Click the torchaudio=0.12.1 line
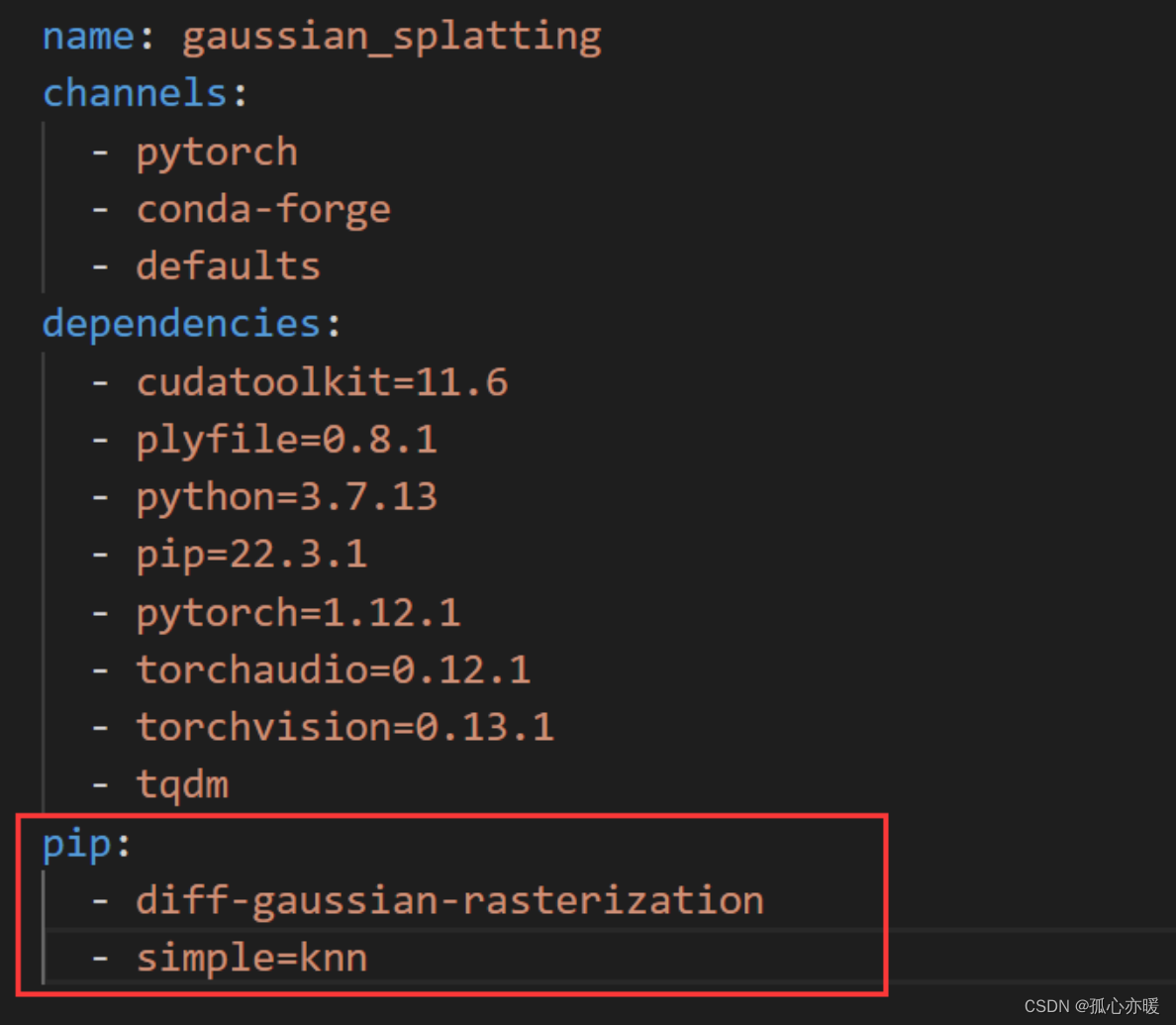 click(333, 669)
